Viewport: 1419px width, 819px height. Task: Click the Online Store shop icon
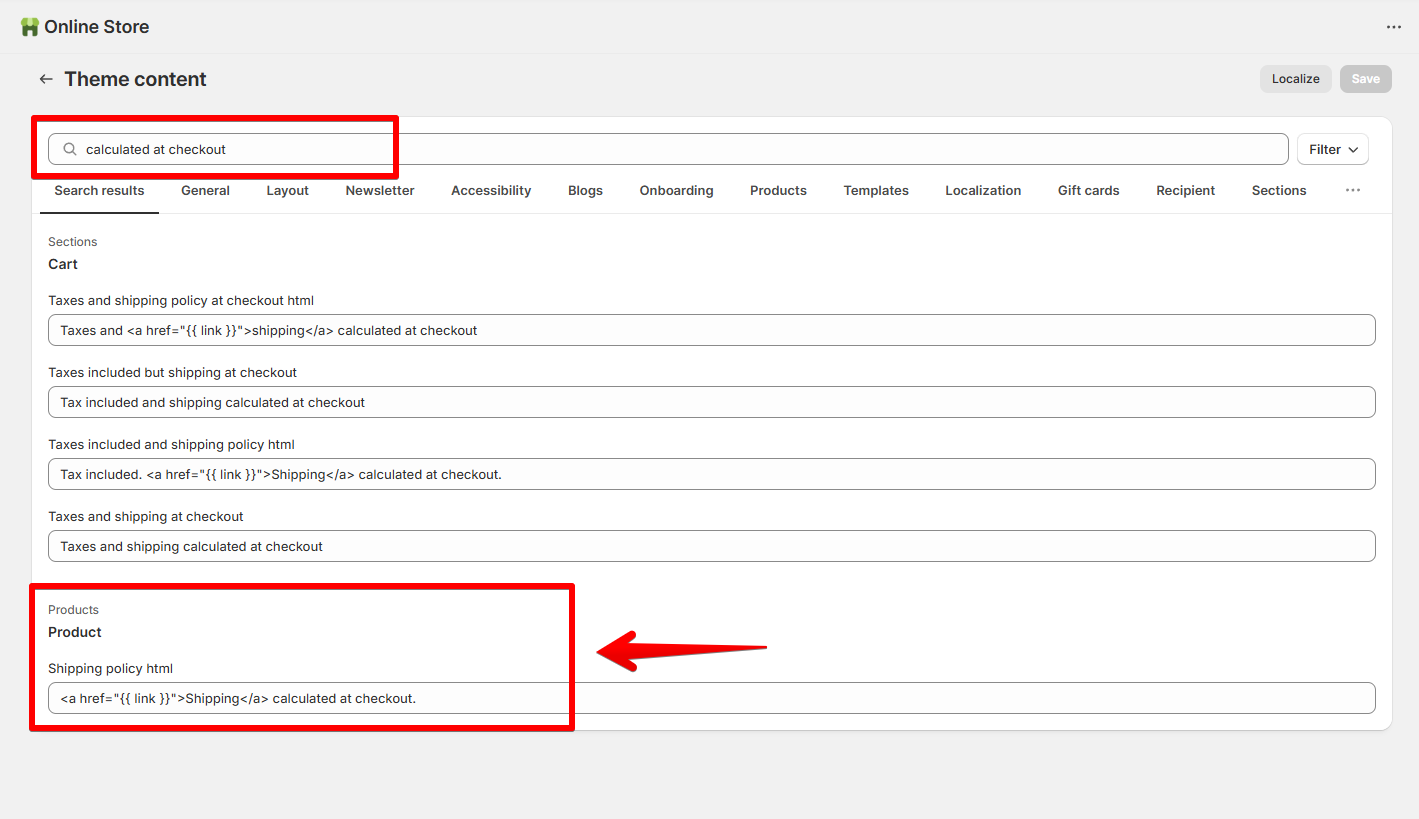coord(30,27)
